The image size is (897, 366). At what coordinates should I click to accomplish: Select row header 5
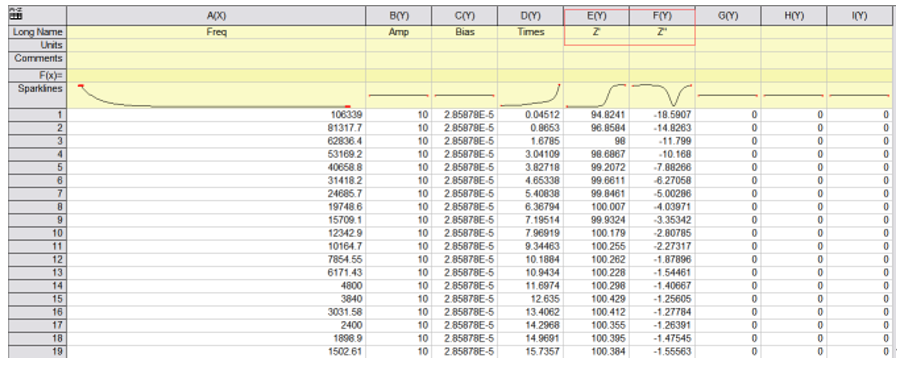tap(37, 167)
